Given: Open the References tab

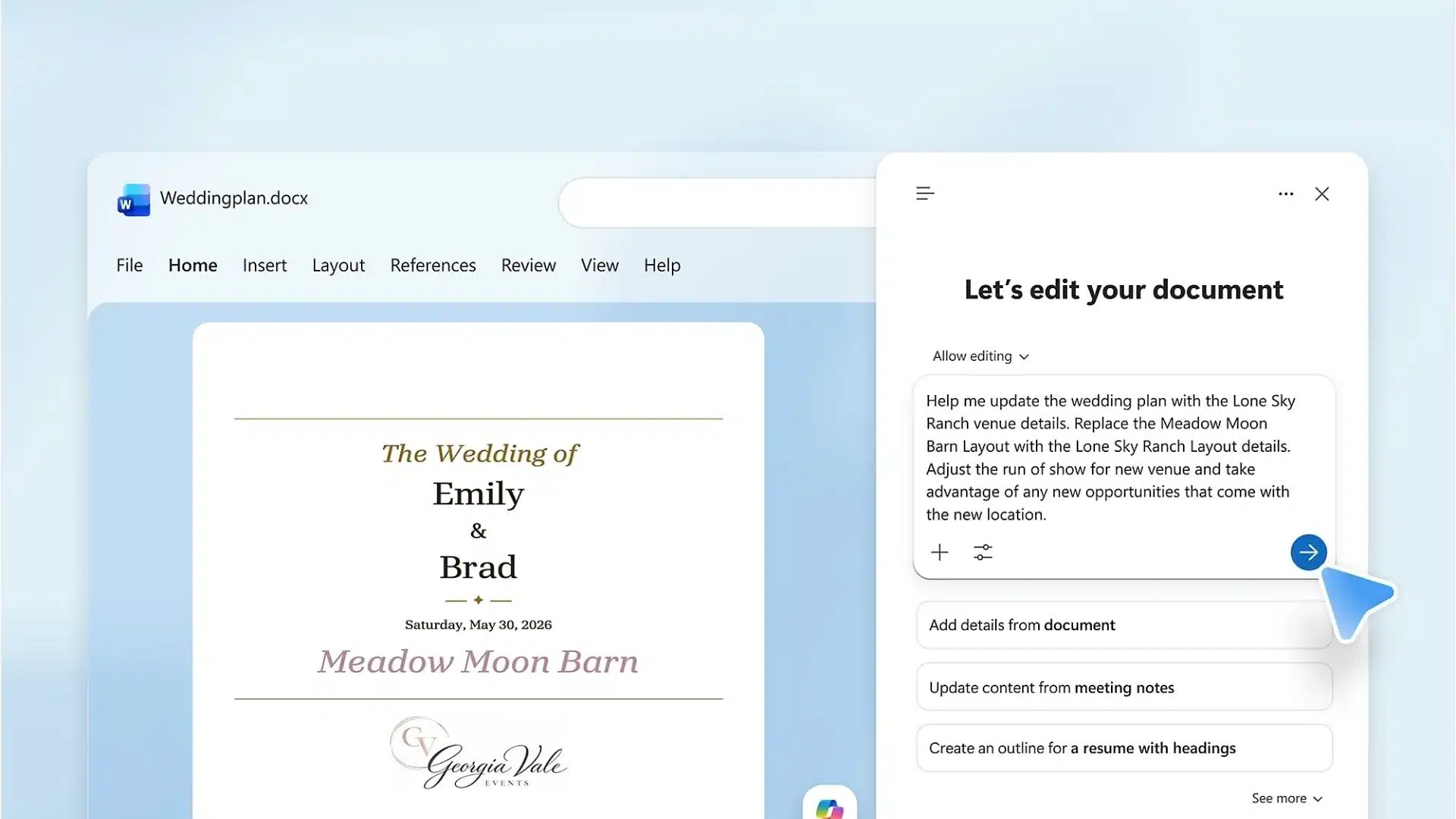Looking at the screenshot, I should click(x=433, y=265).
